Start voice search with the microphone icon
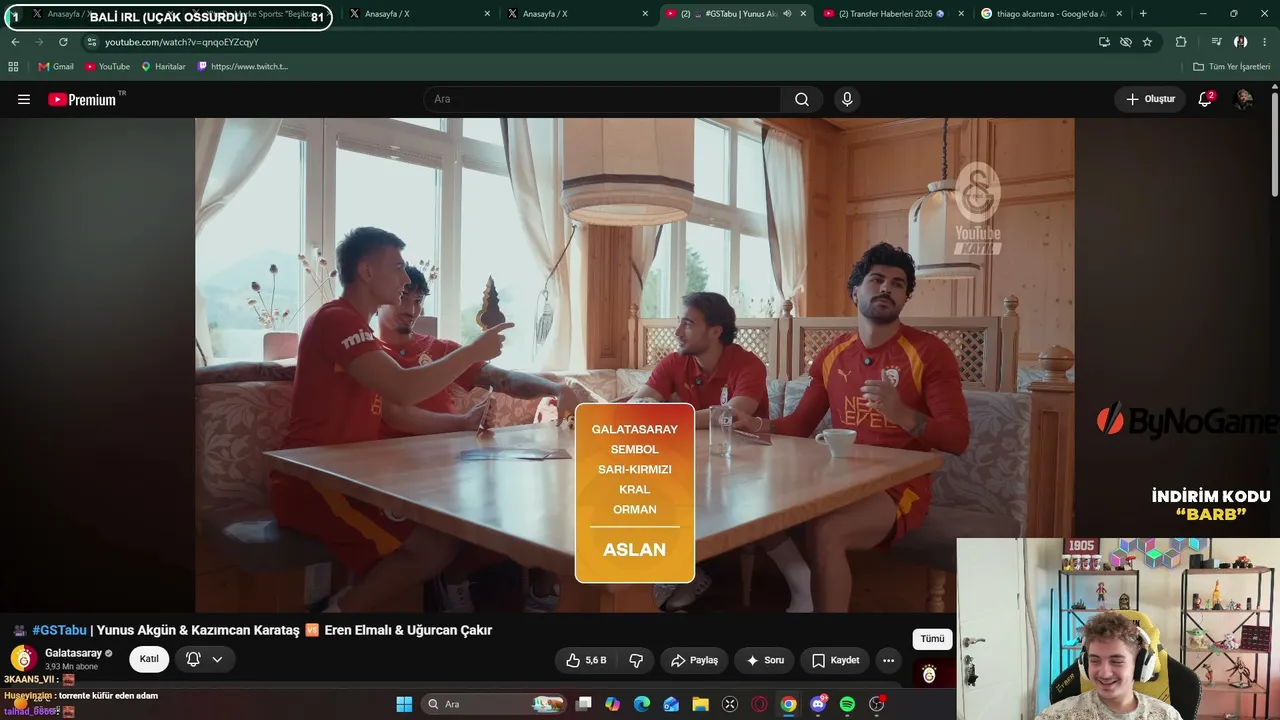This screenshot has height=720, width=1280. (847, 99)
